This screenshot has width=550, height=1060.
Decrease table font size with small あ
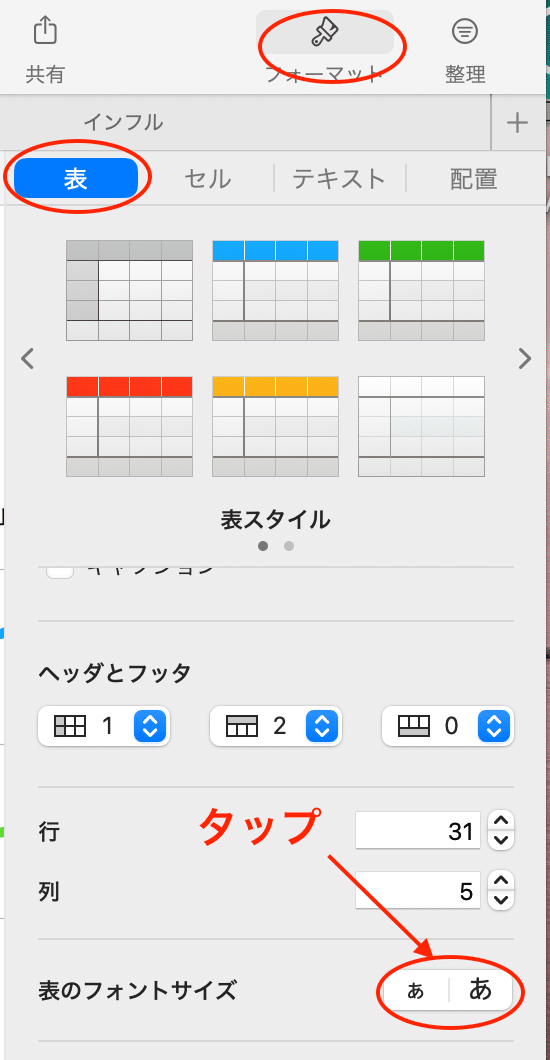click(x=416, y=991)
